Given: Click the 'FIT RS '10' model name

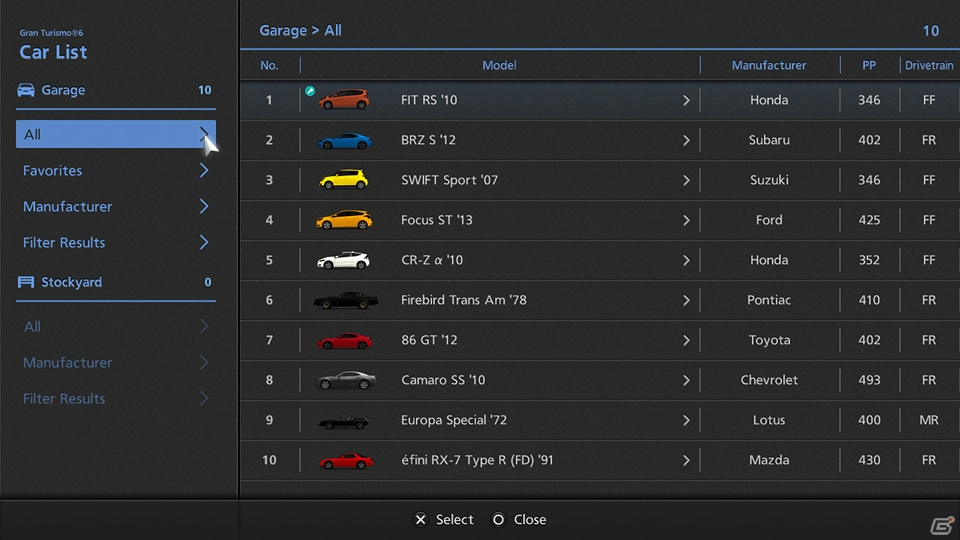Looking at the screenshot, I should pyautogui.click(x=429, y=100).
